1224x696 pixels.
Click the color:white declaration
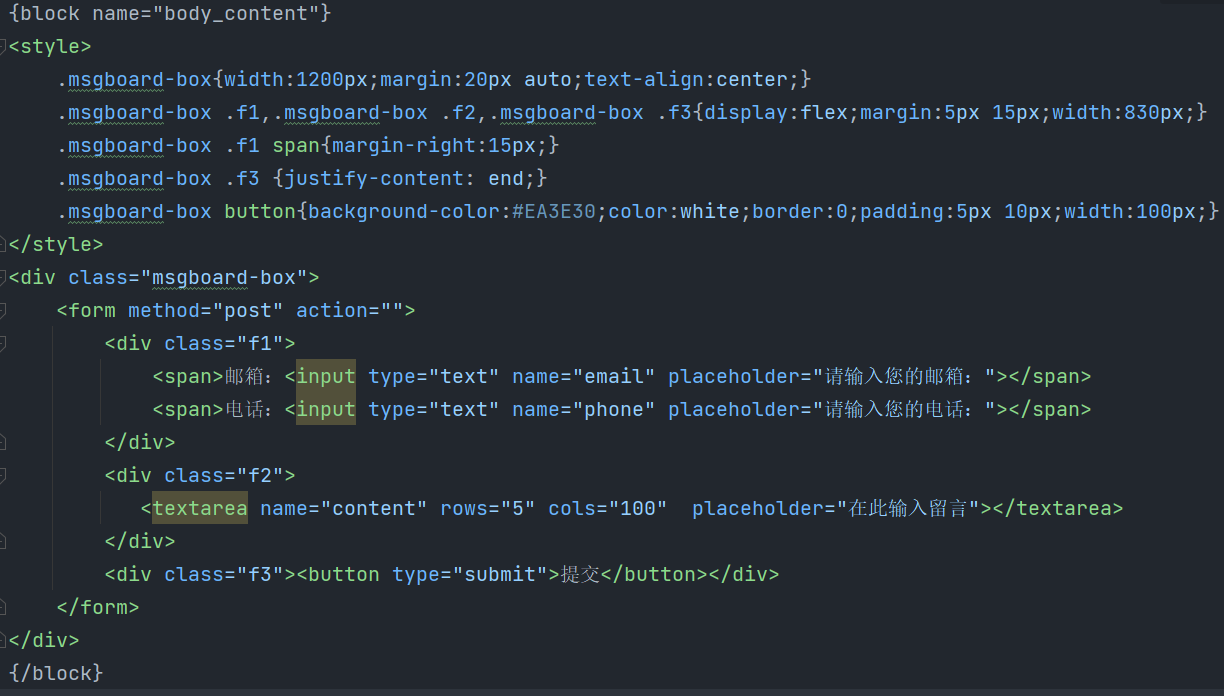(674, 211)
